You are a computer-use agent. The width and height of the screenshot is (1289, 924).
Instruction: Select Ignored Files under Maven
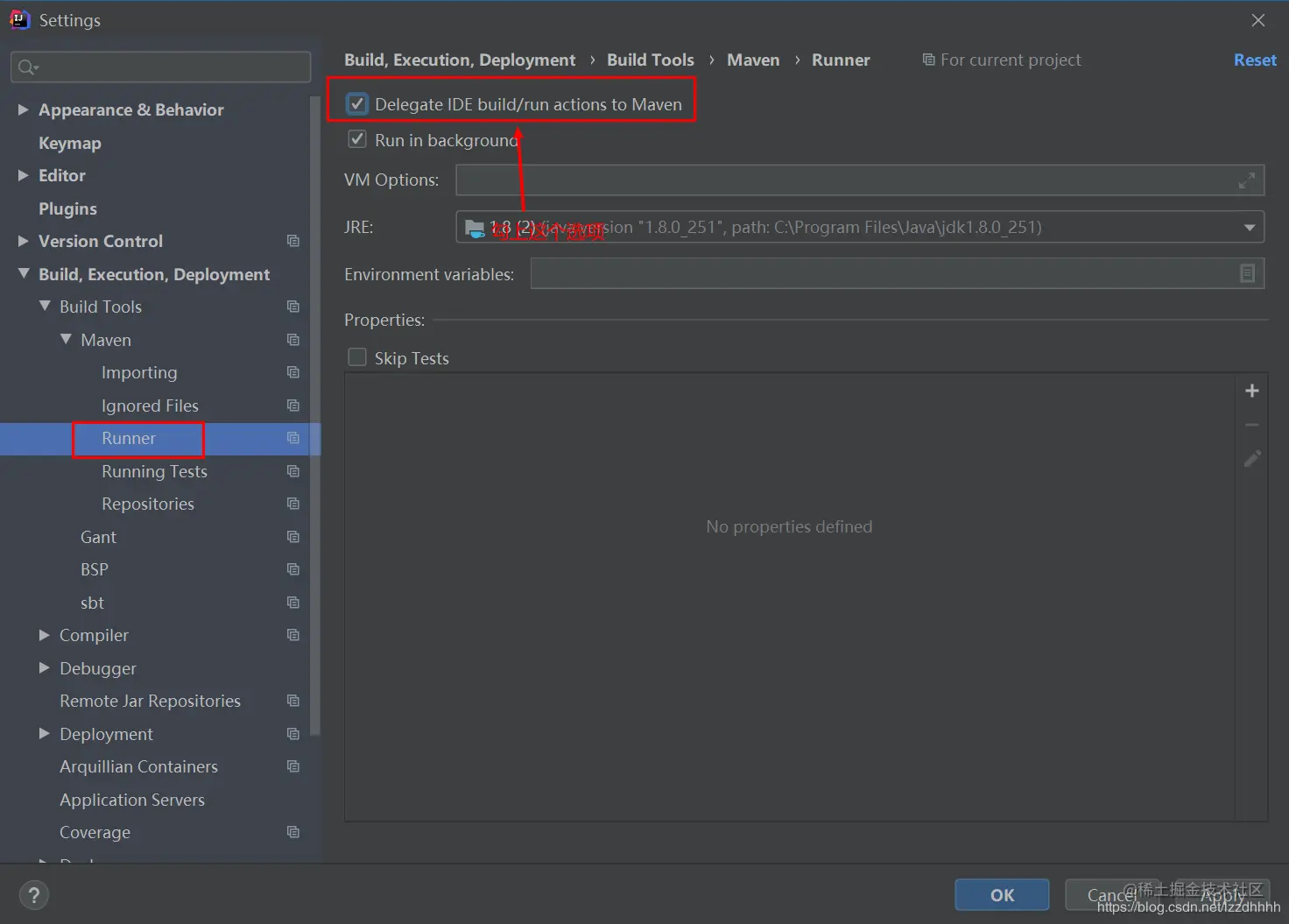tap(150, 406)
